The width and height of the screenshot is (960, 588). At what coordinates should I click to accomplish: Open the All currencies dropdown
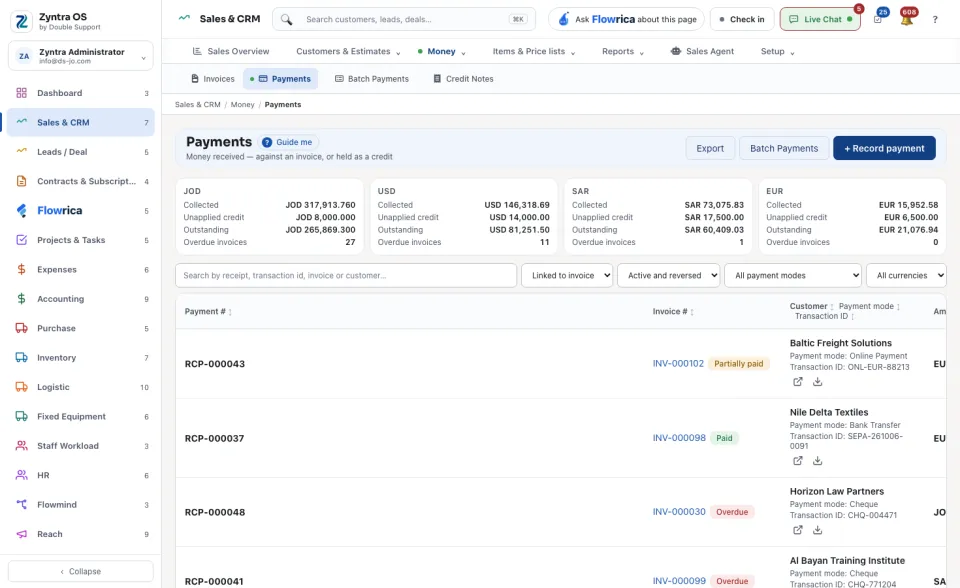coord(906,276)
